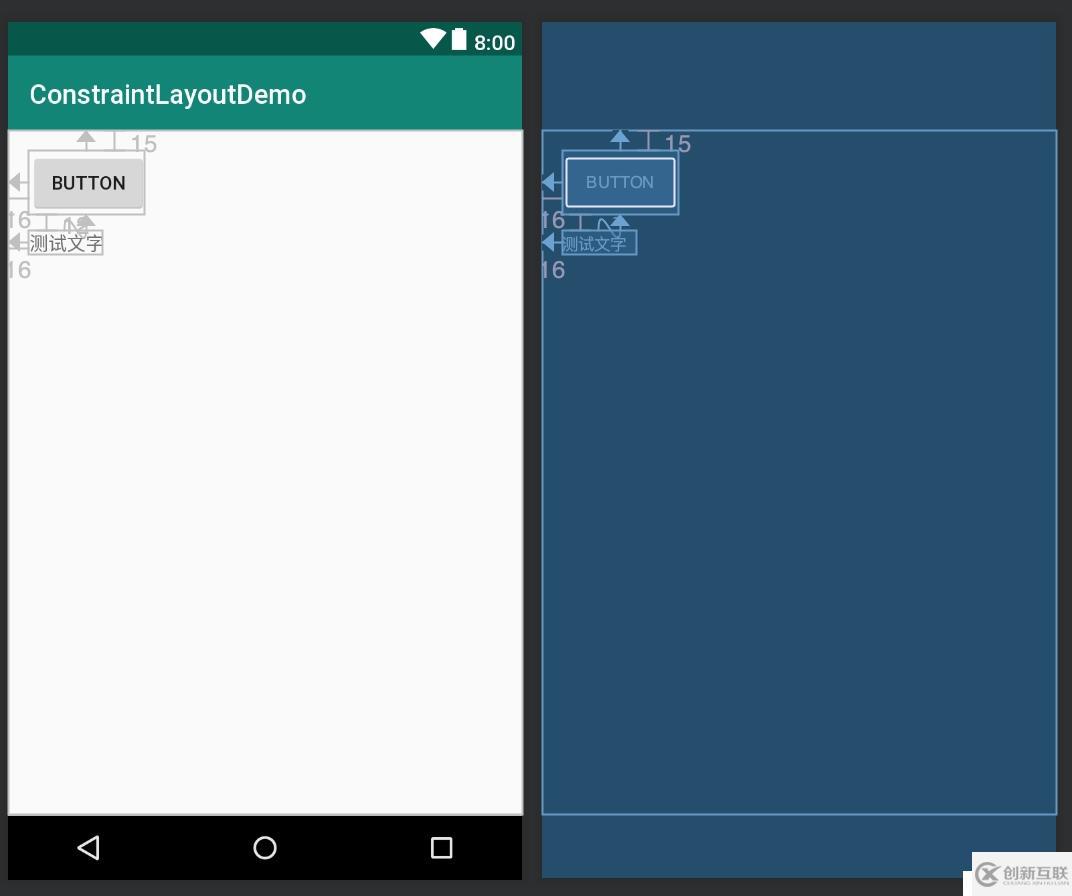Click the left constraint arrow of blueprint text view

click(x=550, y=243)
